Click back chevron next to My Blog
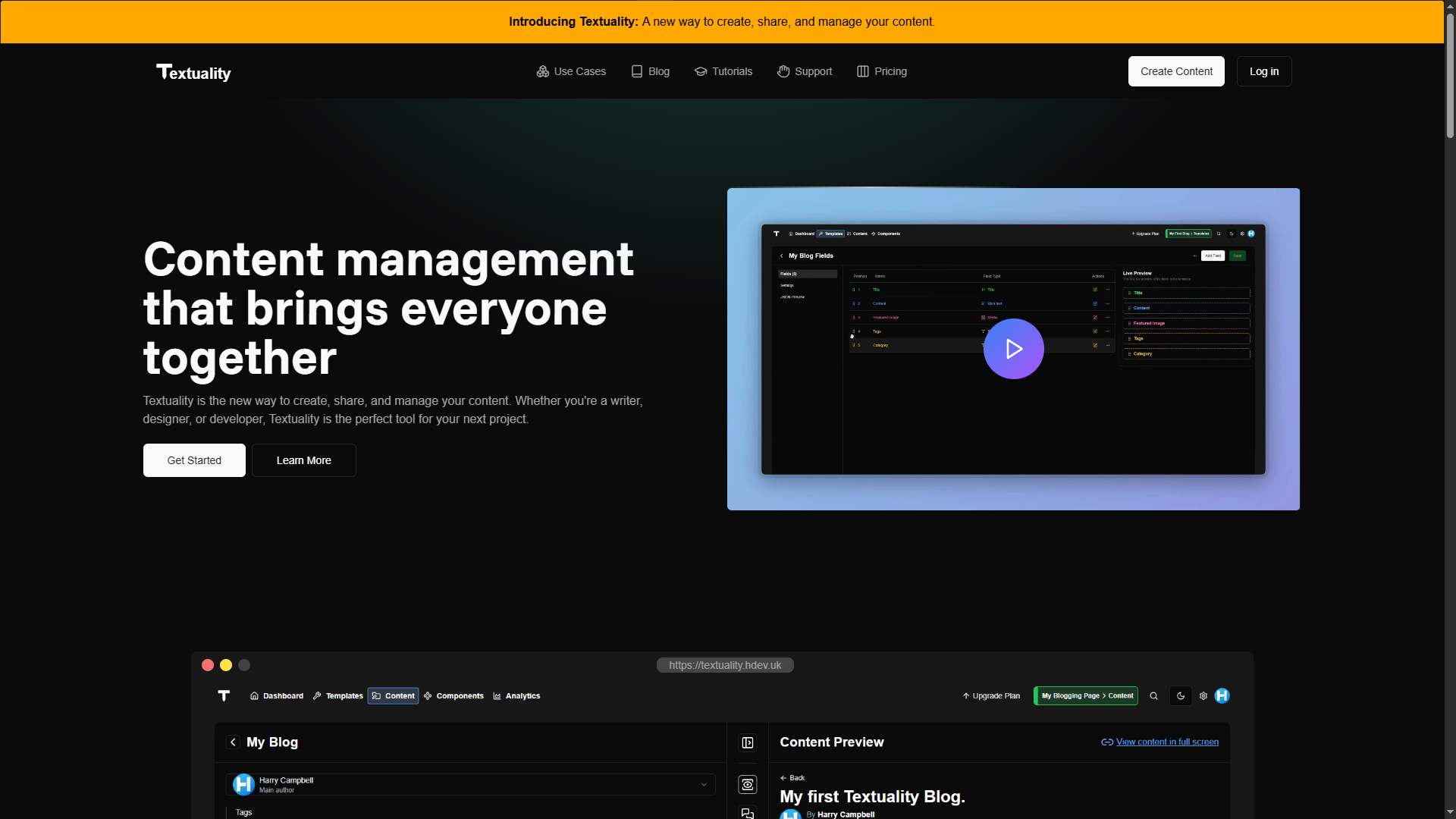The height and width of the screenshot is (819, 1456). coord(233,742)
